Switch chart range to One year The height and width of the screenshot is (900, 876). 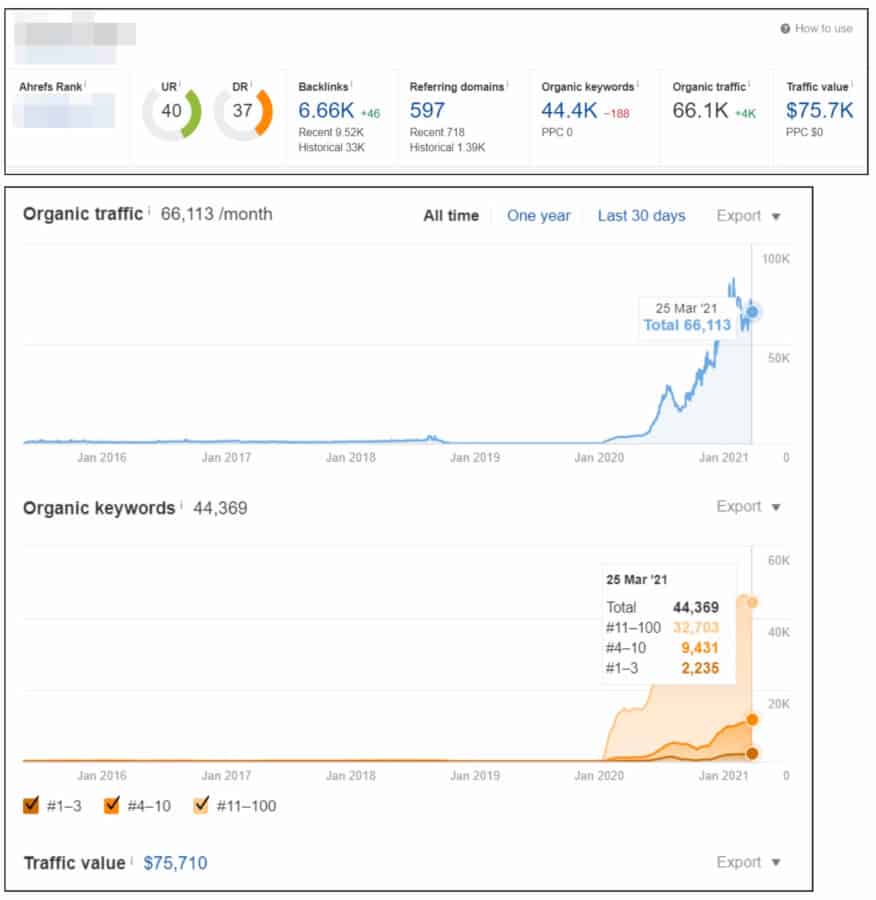[x=538, y=216]
